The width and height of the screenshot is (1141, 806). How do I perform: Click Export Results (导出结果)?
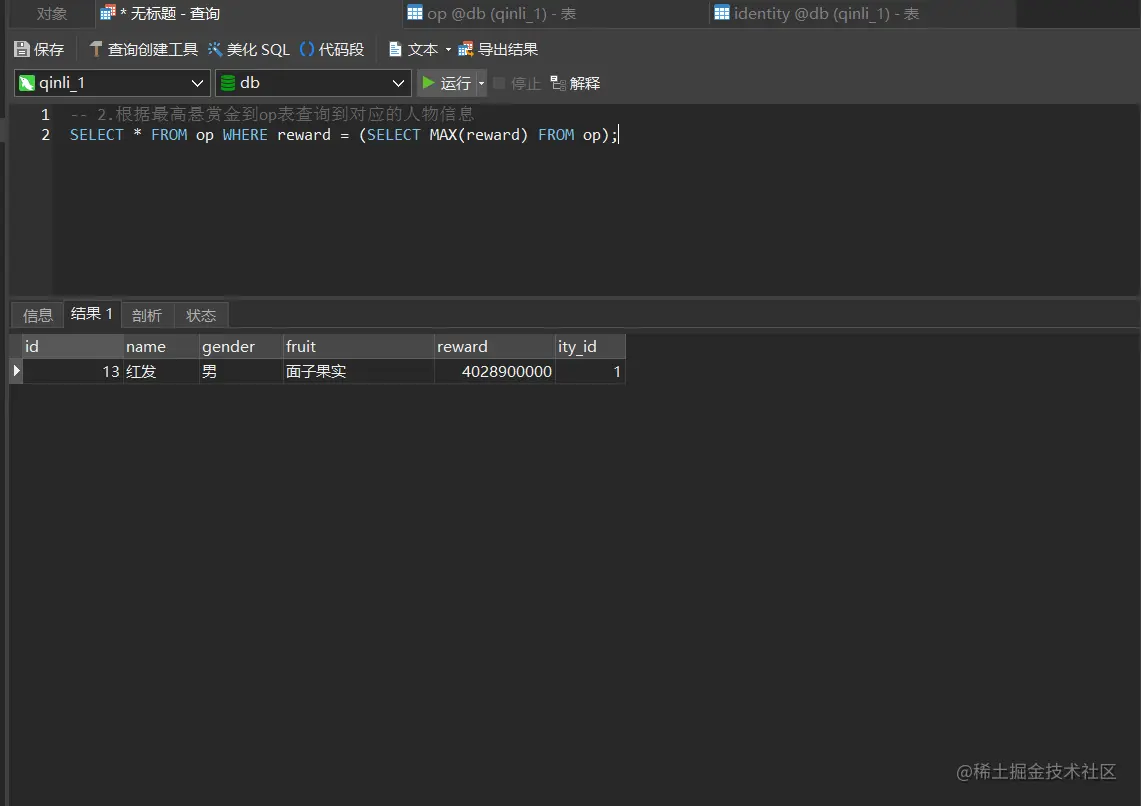[x=498, y=49]
